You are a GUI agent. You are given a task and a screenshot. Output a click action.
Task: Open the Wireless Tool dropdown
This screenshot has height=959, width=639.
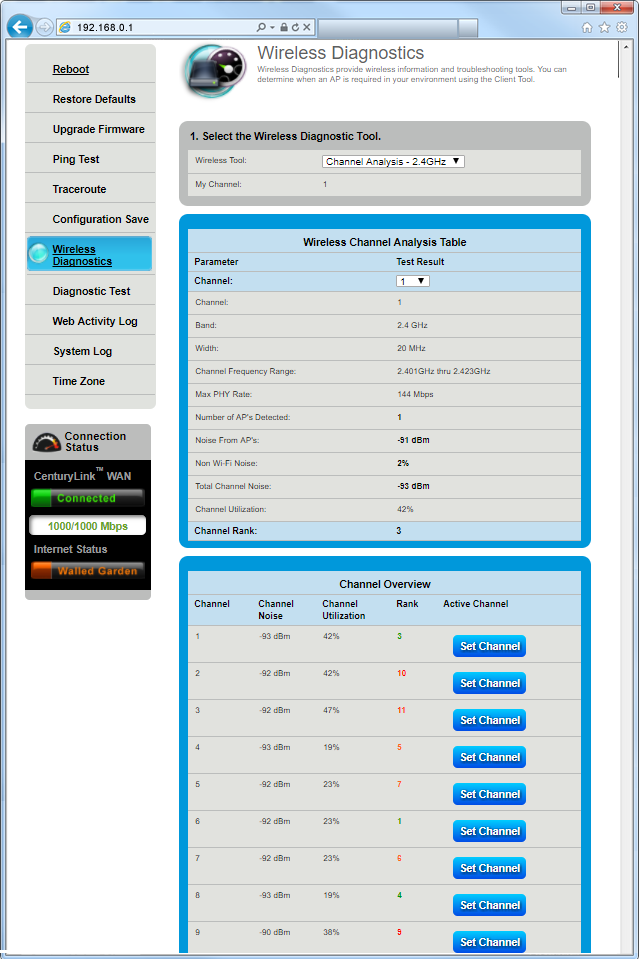coord(393,161)
